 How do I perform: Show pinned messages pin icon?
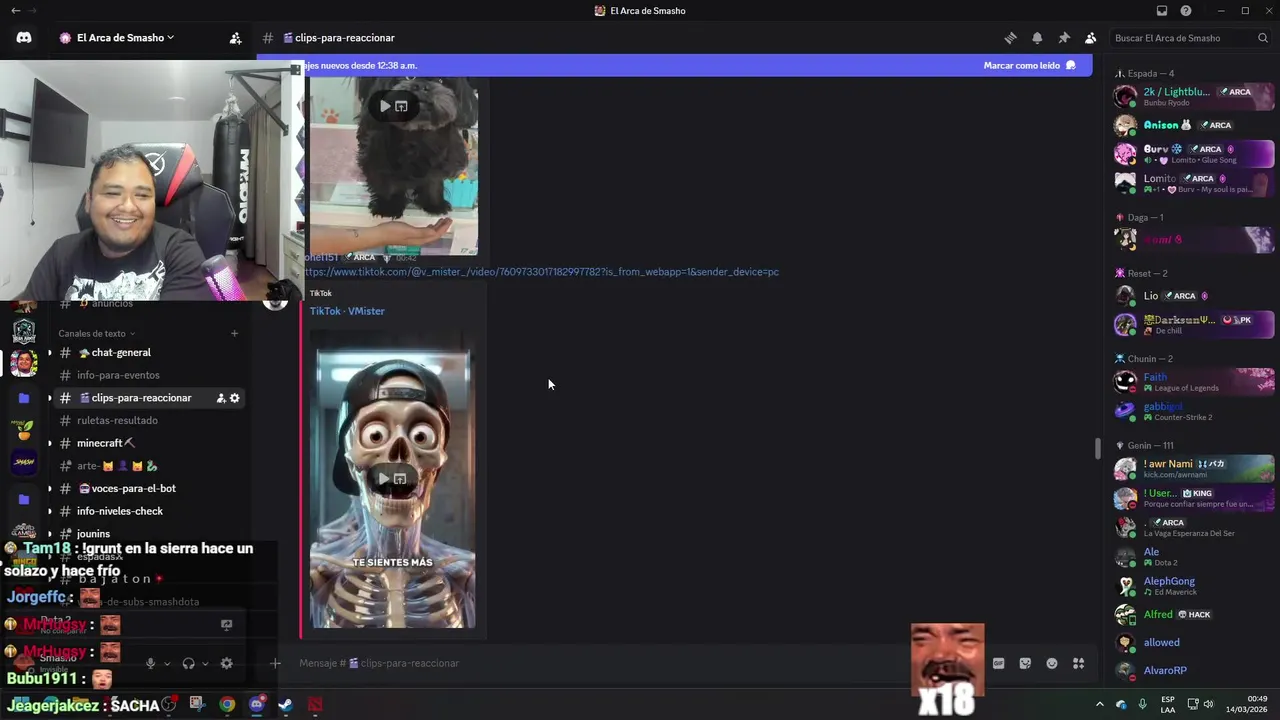1064,38
